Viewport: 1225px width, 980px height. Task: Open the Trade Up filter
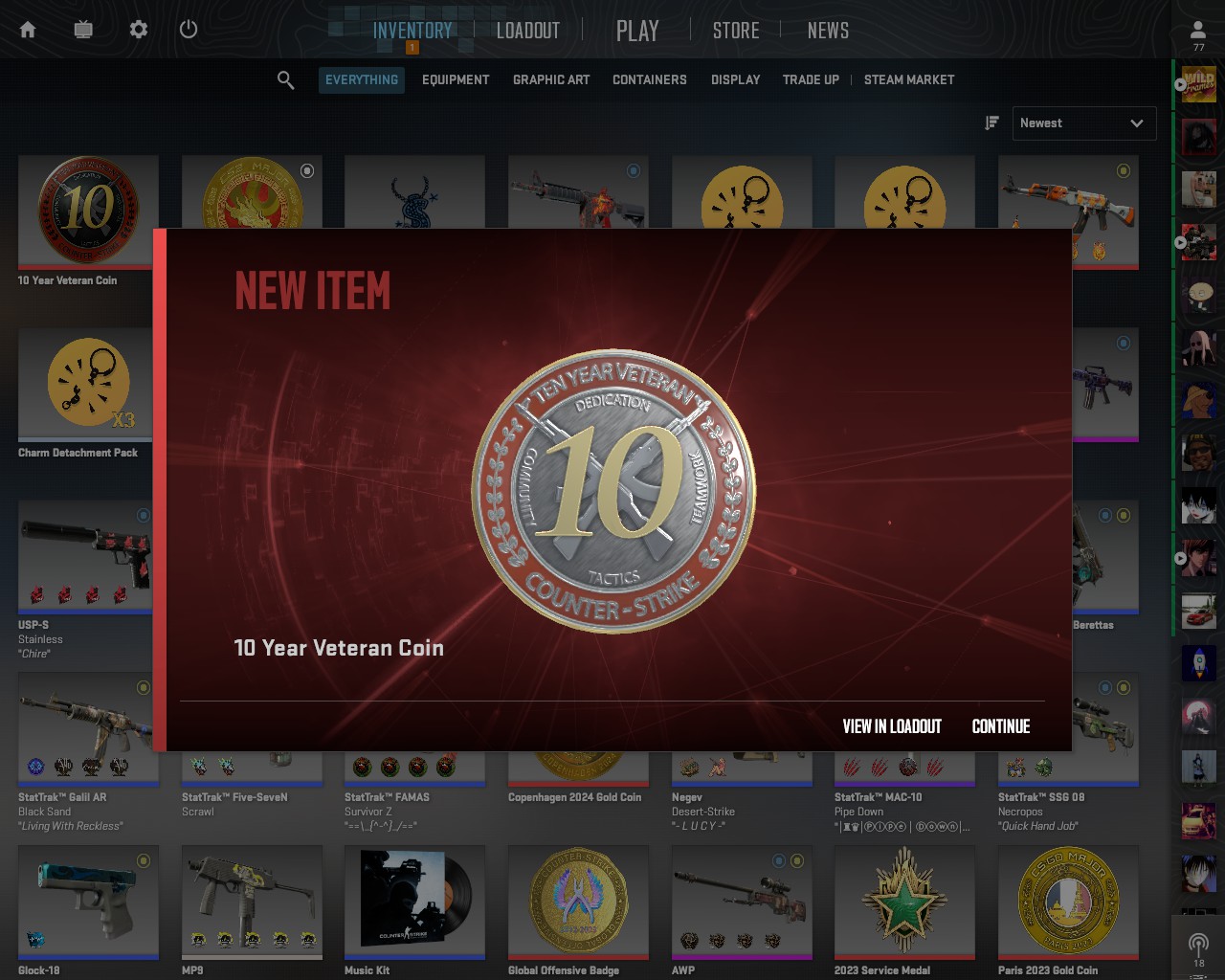pyautogui.click(x=811, y=80)
